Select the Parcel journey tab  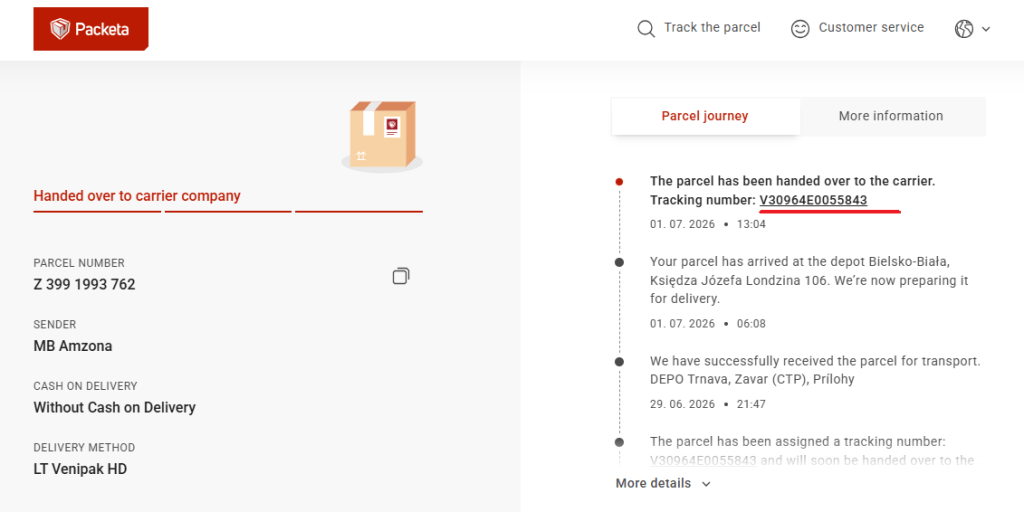tap(705, 116)
